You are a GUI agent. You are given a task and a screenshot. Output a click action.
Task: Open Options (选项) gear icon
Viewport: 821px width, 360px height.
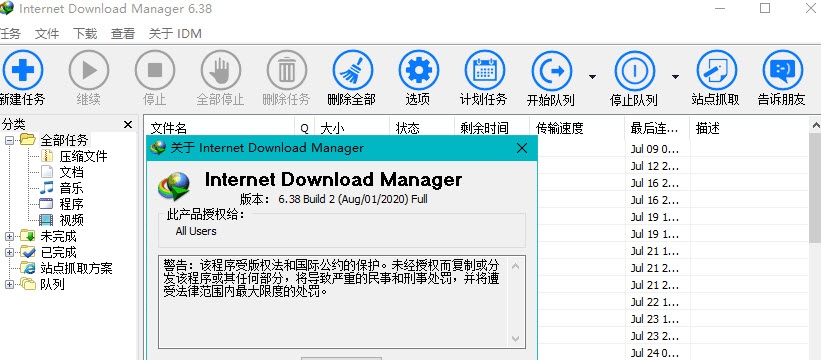pos(418,70)
